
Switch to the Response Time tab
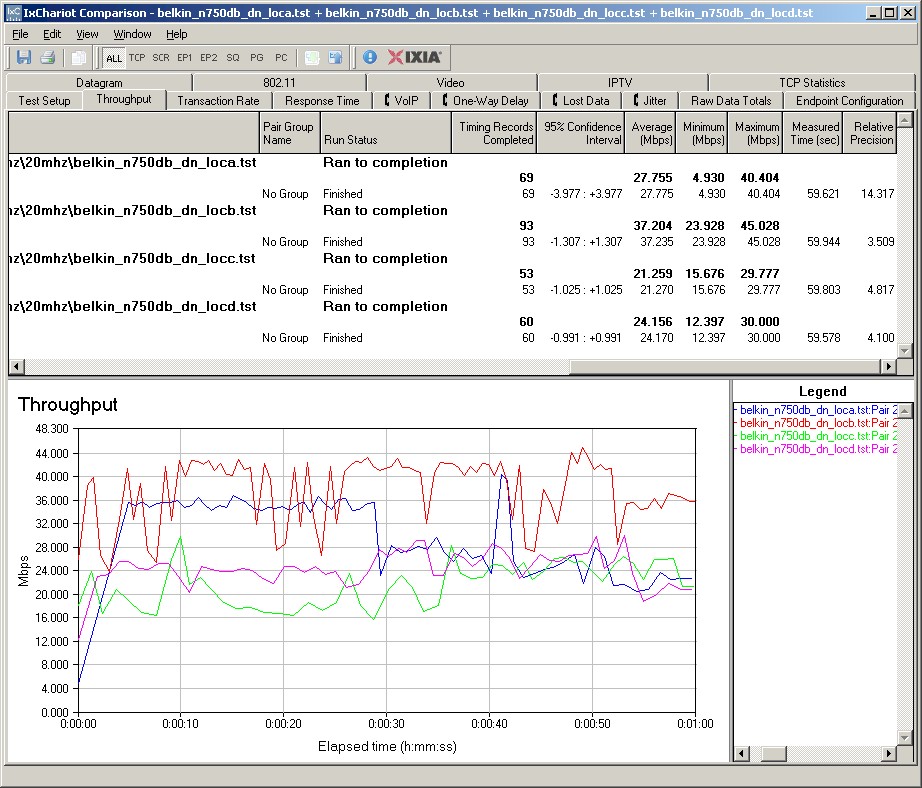pos(322,101)
